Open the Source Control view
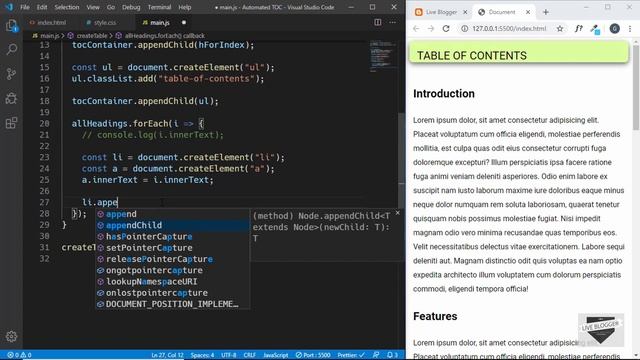The height and width of the screenshot is (360, 640). coord(11,74)
